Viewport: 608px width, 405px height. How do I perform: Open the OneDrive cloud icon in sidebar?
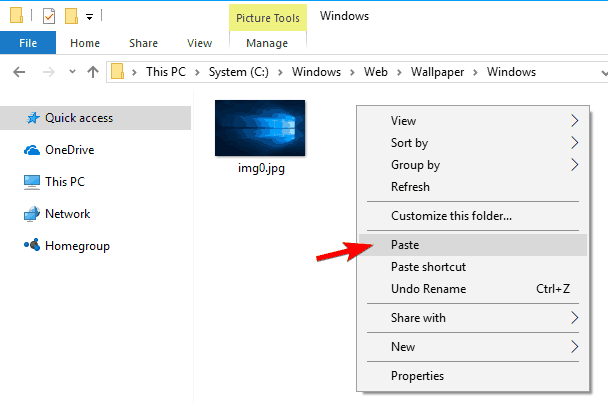(32, 150)
